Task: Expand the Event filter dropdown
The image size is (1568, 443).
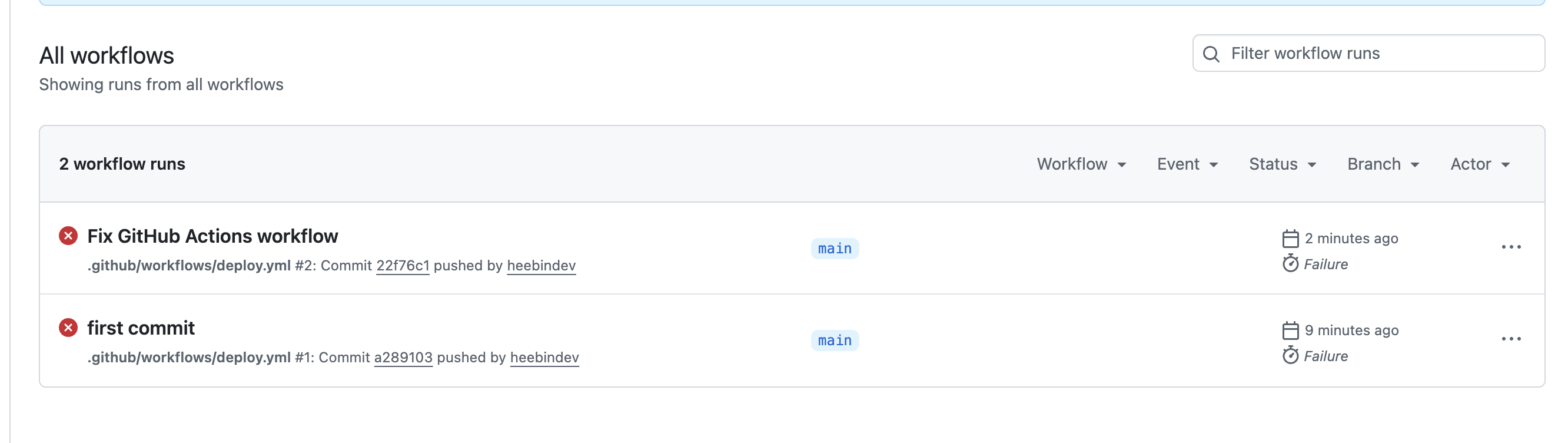Action: [x=1188, y=164]
